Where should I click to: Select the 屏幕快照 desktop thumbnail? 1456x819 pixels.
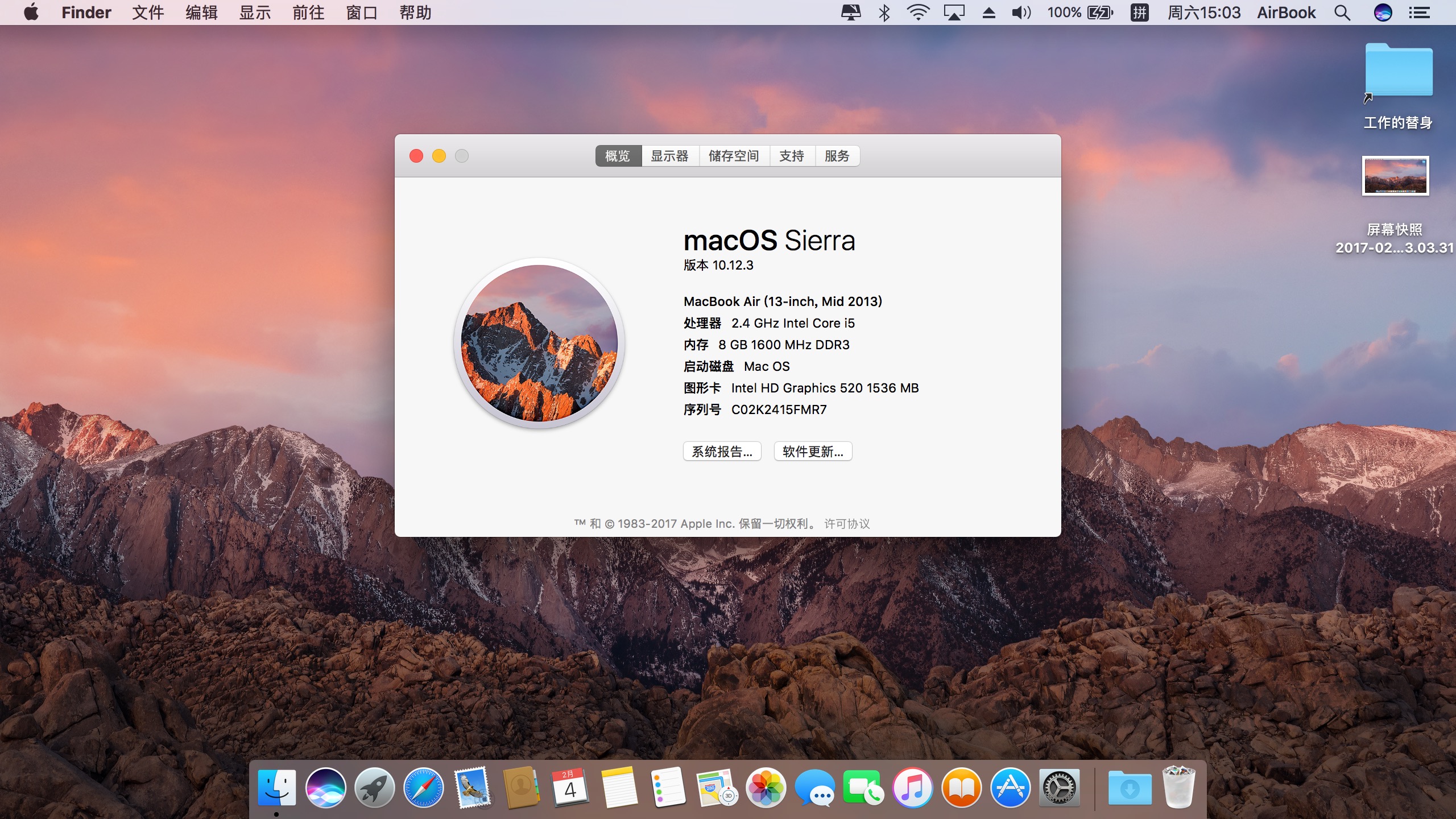pyautogui.click(x=1395, y=176)
